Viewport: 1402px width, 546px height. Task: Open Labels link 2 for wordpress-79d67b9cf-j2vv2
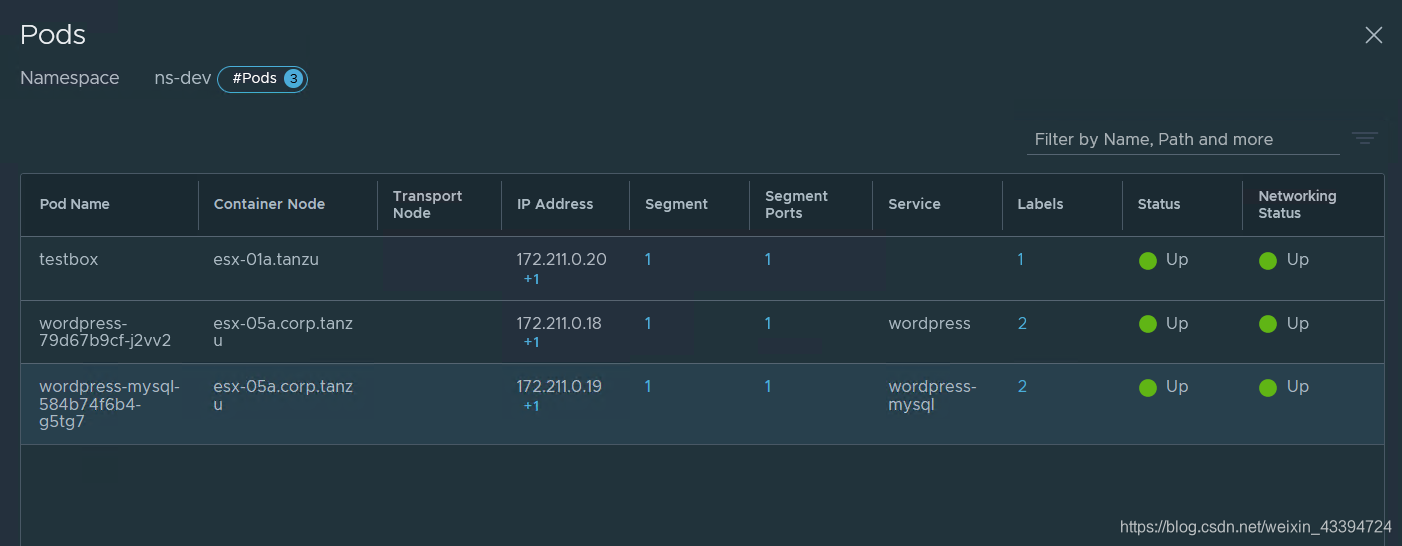pos(1022,323)
